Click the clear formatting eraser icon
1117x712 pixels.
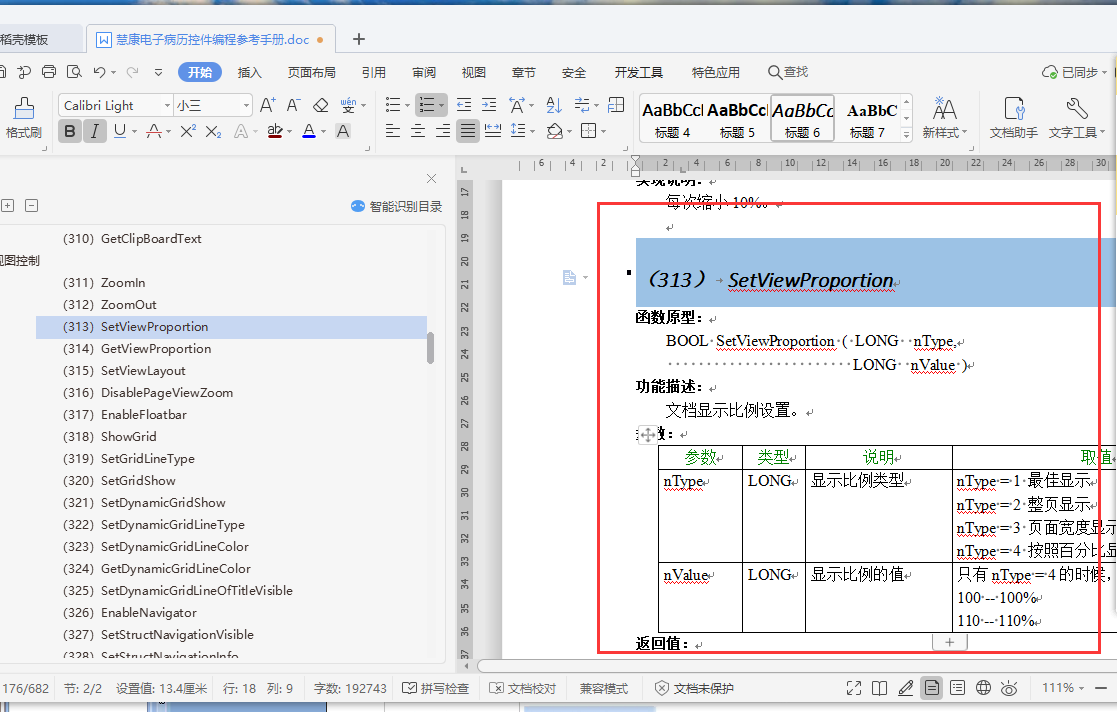click(x=320, y=105)
